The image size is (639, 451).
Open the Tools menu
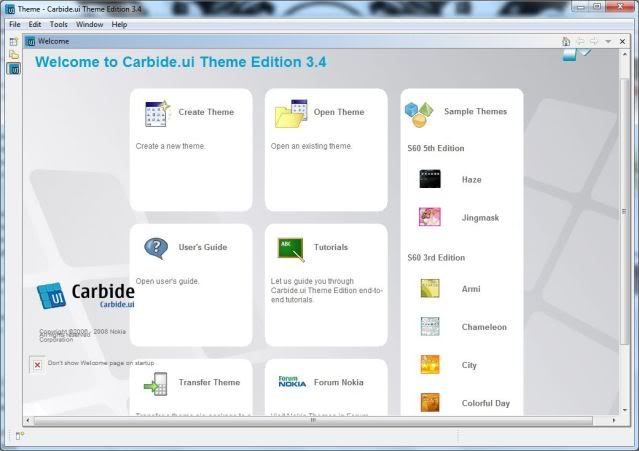coord(59,24)
